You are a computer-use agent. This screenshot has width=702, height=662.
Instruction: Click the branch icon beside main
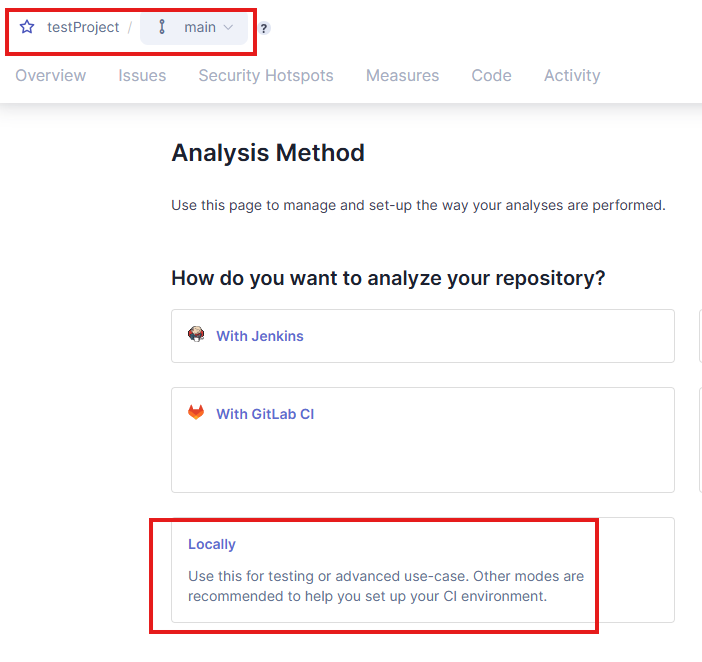coord(162,27)
